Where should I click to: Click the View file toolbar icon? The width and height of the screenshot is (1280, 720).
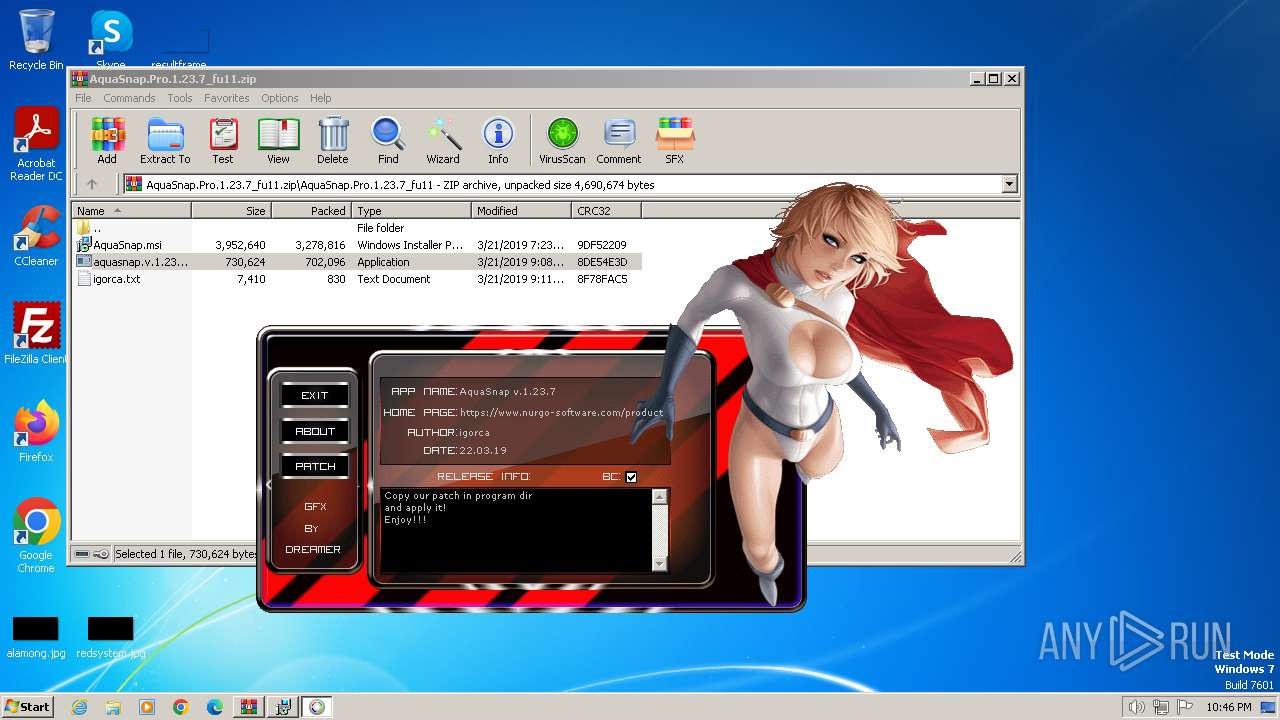pos(278,140)
